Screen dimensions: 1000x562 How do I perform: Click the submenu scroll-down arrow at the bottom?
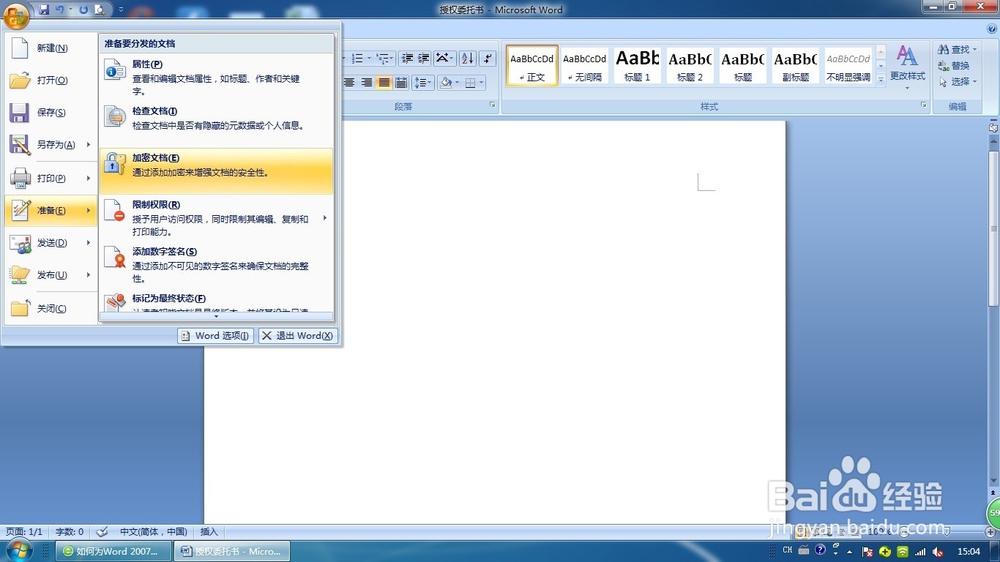(x=216, y=316)
